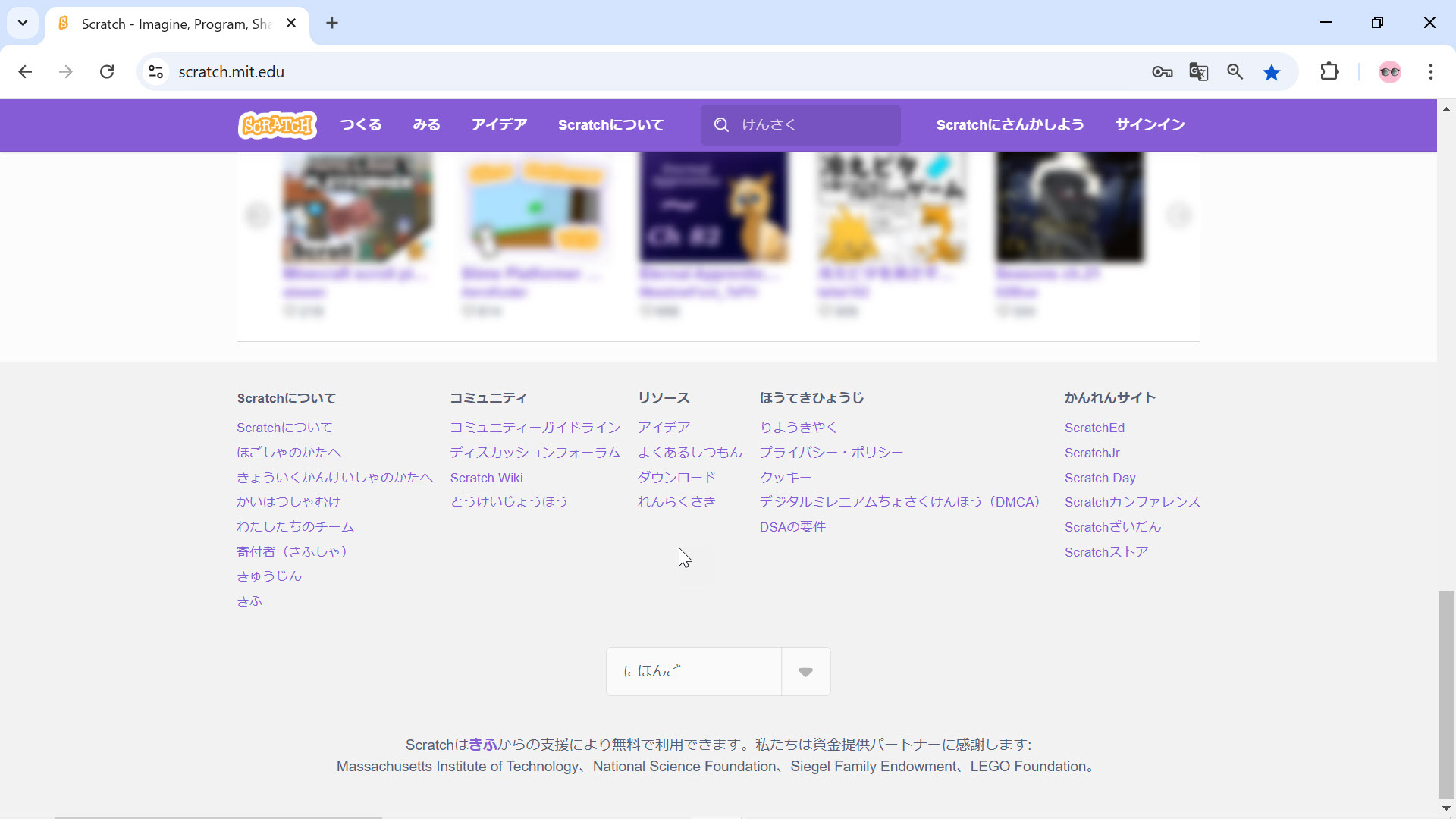Viewport: 1456px width, 819px height.
Task: Open the platformer project thumbnail
Action: pyautogui.click(x=535, y=207)
